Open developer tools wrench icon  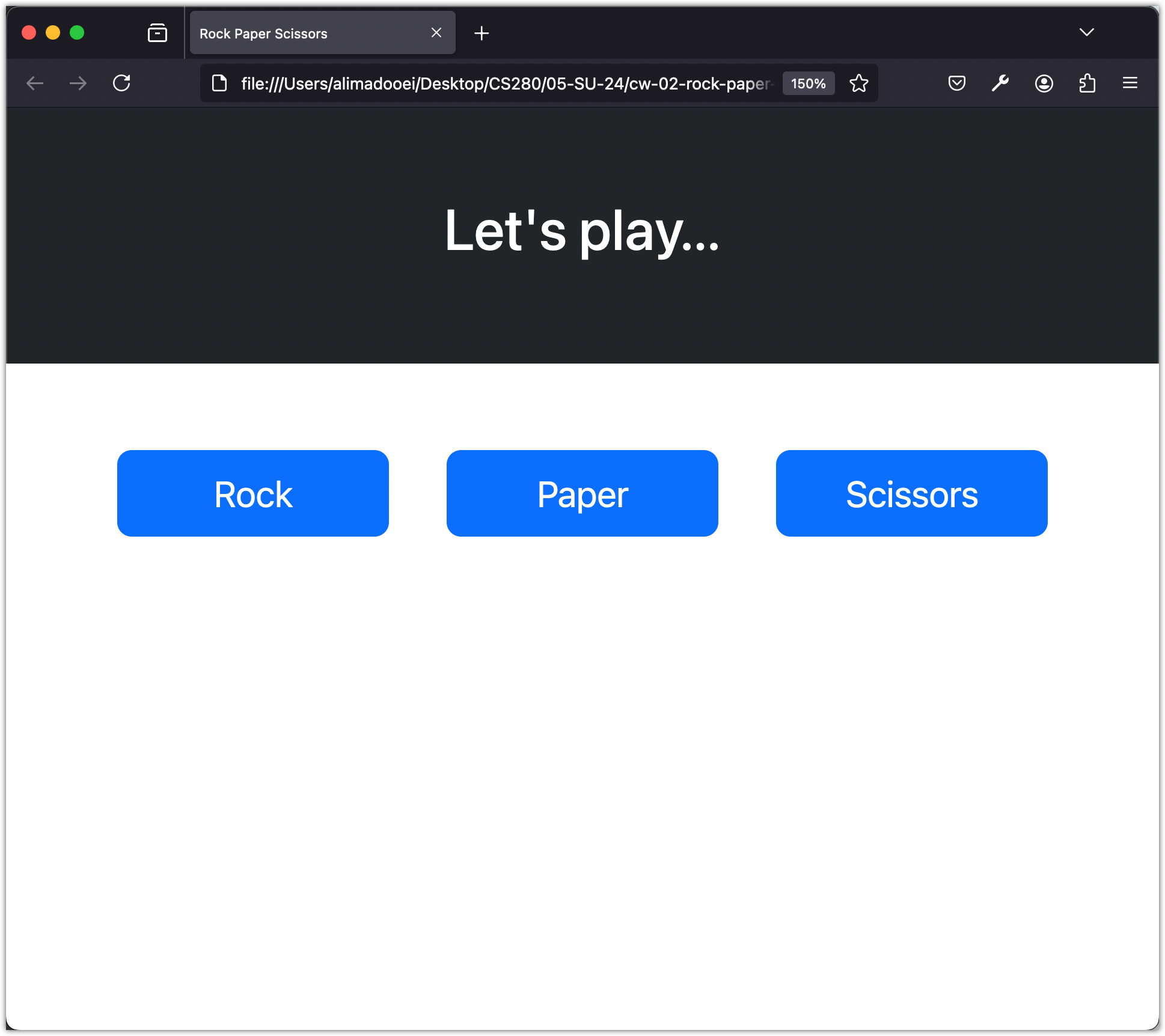click(1000, 83)
